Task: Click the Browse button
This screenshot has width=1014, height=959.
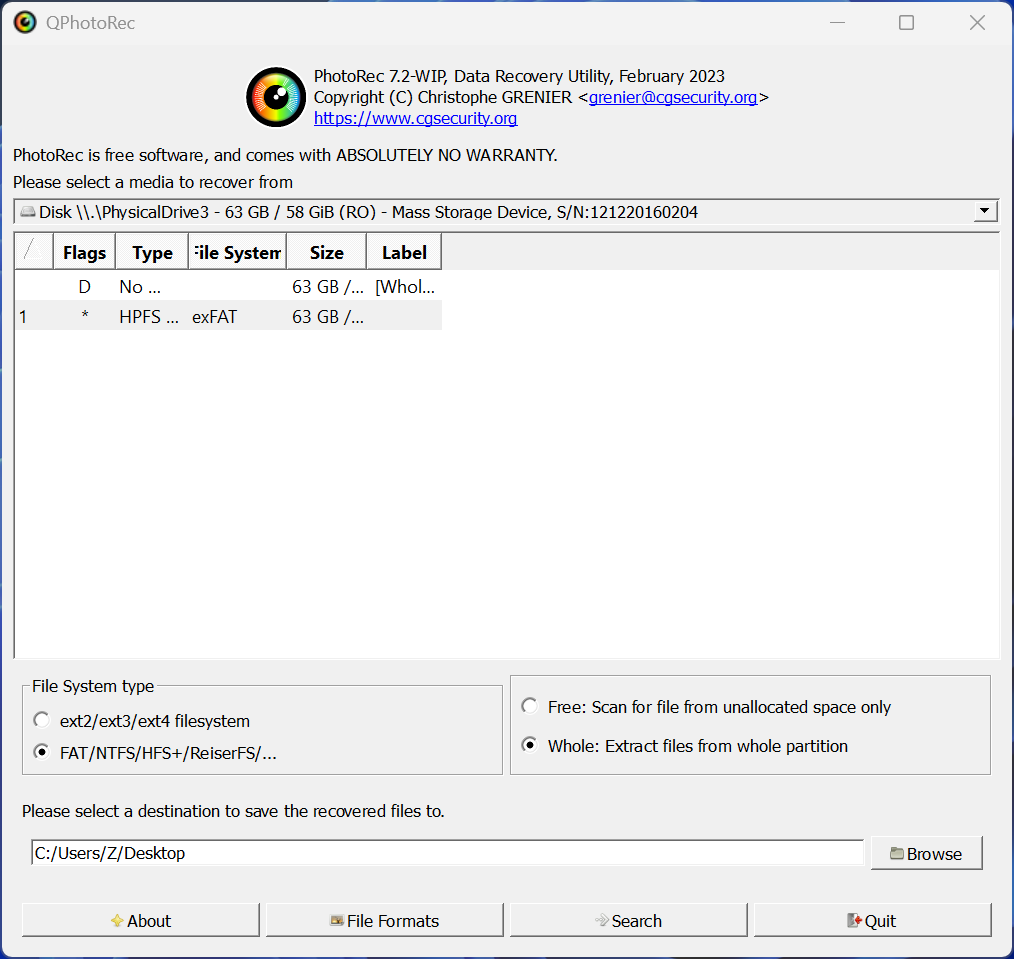Action: [x=926, y=854]
